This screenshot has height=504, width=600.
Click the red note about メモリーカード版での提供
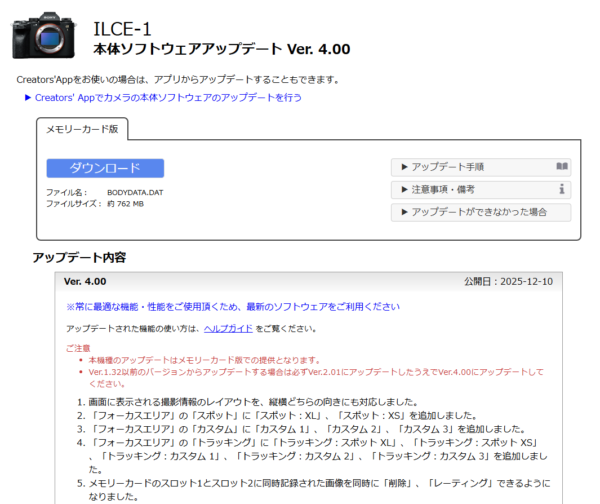point(204,360)
